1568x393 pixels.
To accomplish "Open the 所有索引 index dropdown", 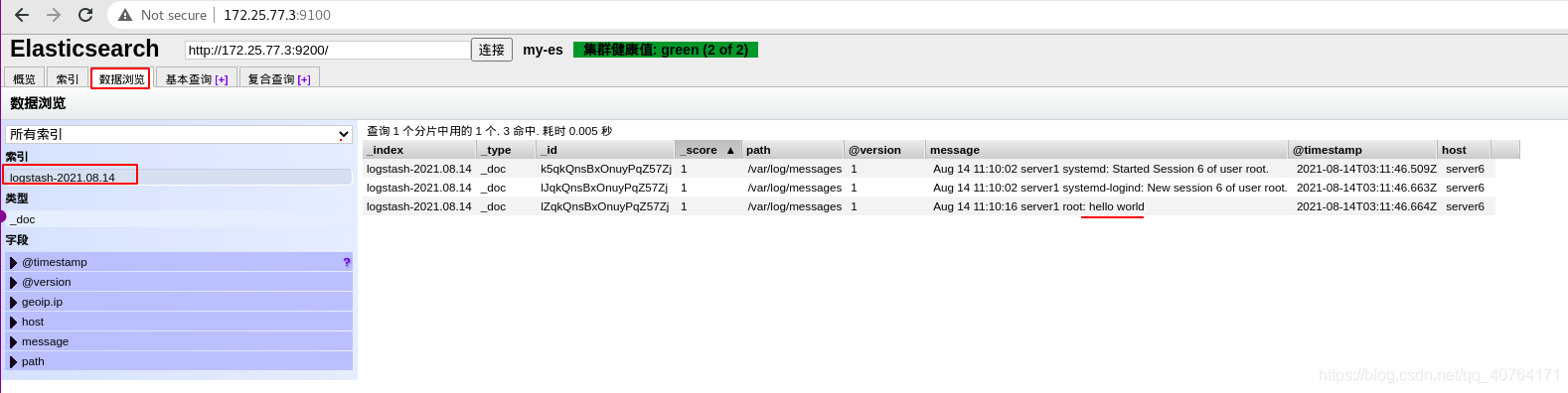I will click(179, 134).
